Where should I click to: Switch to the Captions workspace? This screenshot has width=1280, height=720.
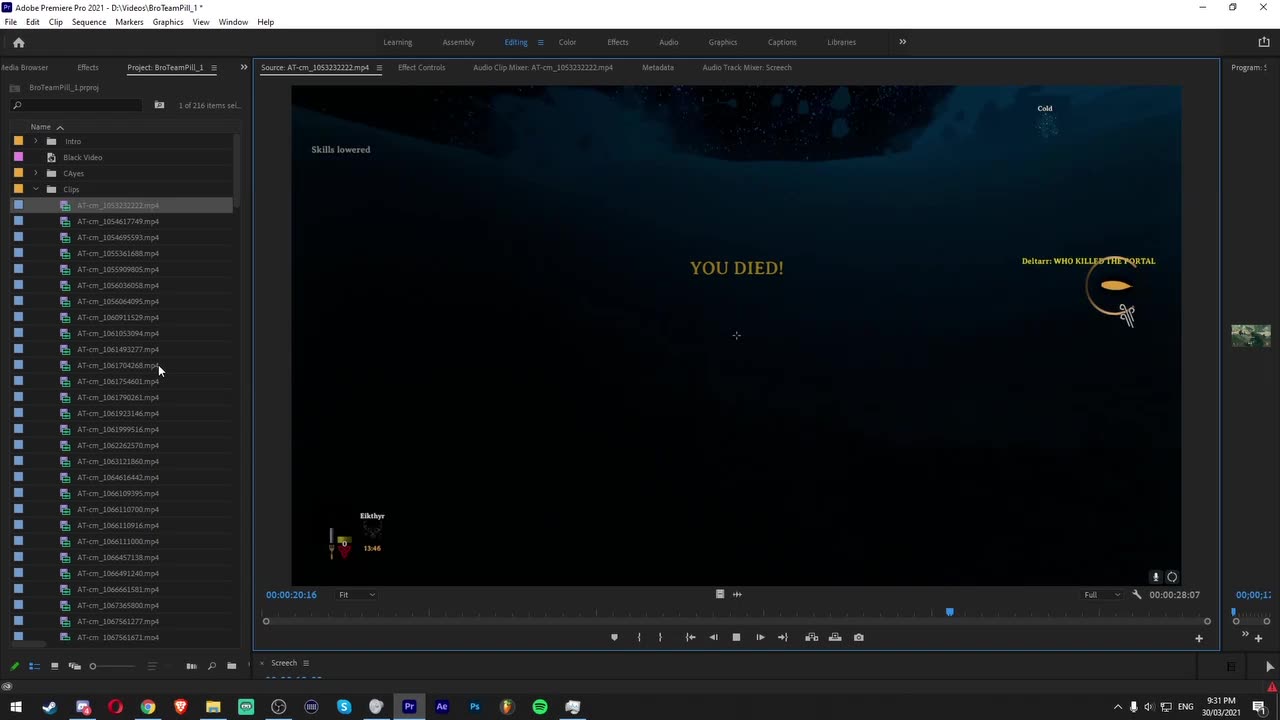click(x=782, y=42)
